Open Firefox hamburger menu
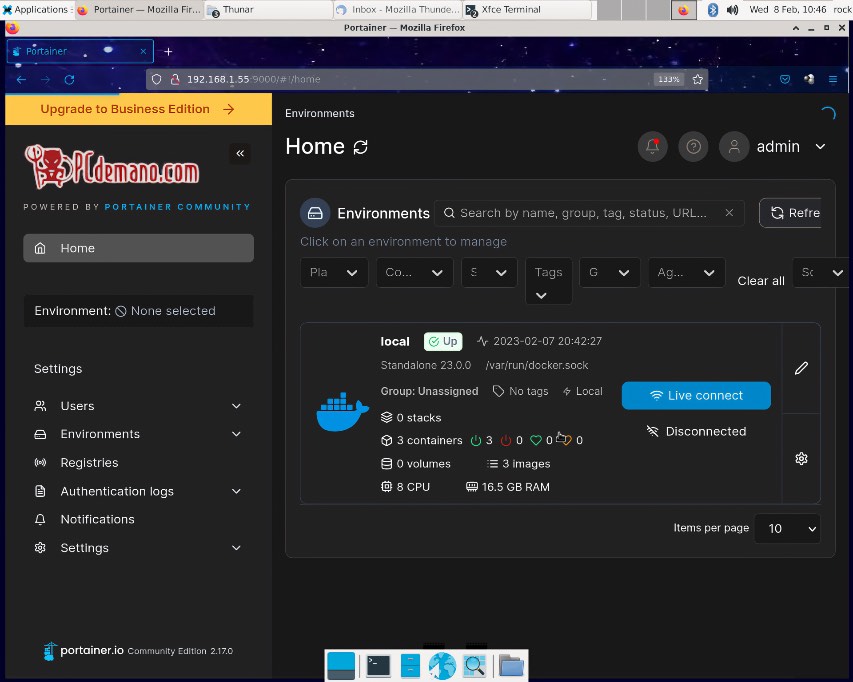This screenshot has width=853, height=682. [832, 79]
